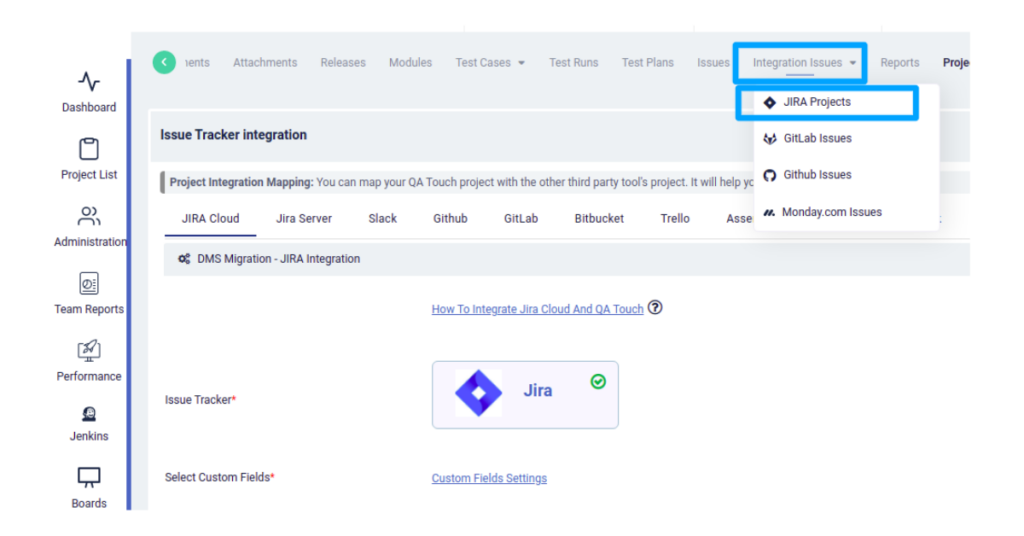This screenshot has width=1024, height=536.
Task: Open Project List clipboard icon
Action: (x=89, y=149)
